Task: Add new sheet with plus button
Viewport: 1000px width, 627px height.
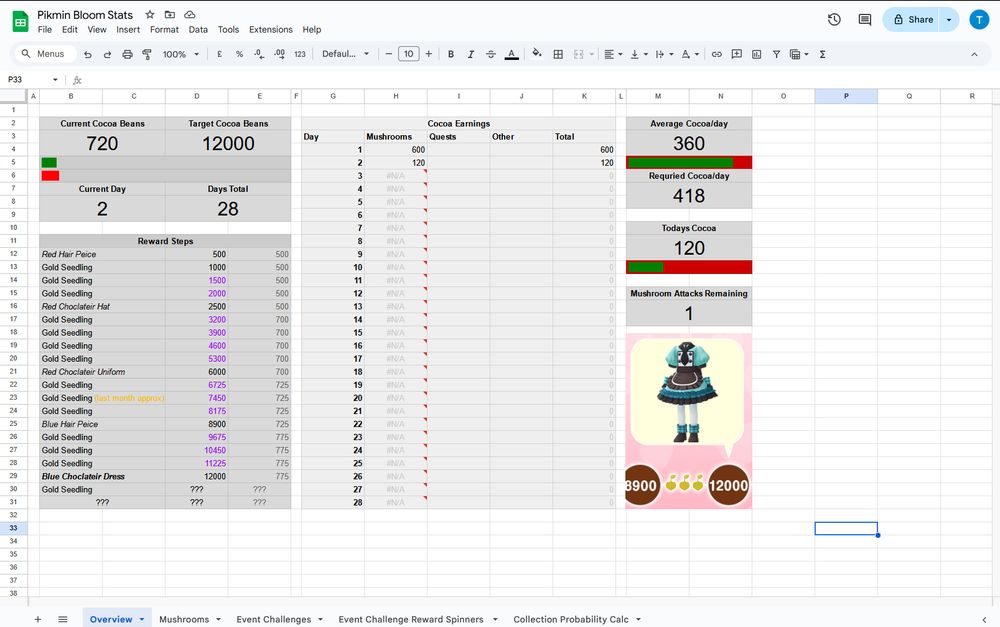Action: point(38,619)
